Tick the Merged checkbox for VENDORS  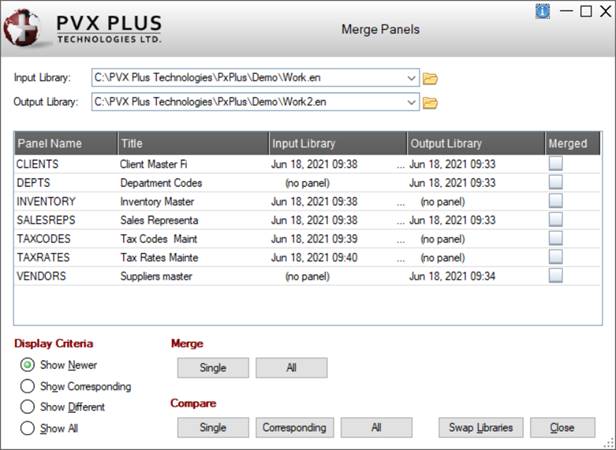pyautogui.click(x=556, y=275)
